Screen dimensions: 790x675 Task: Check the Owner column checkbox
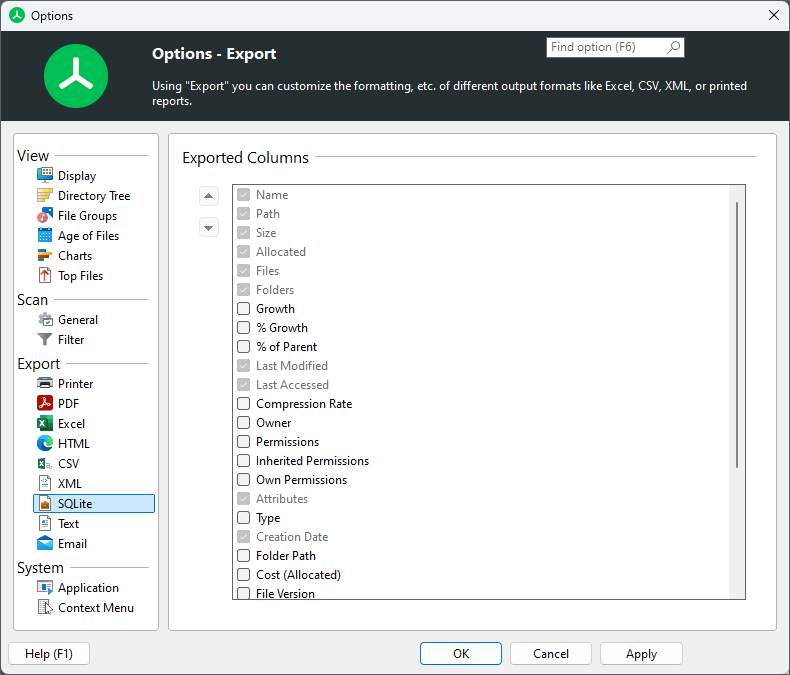(243, 423)
